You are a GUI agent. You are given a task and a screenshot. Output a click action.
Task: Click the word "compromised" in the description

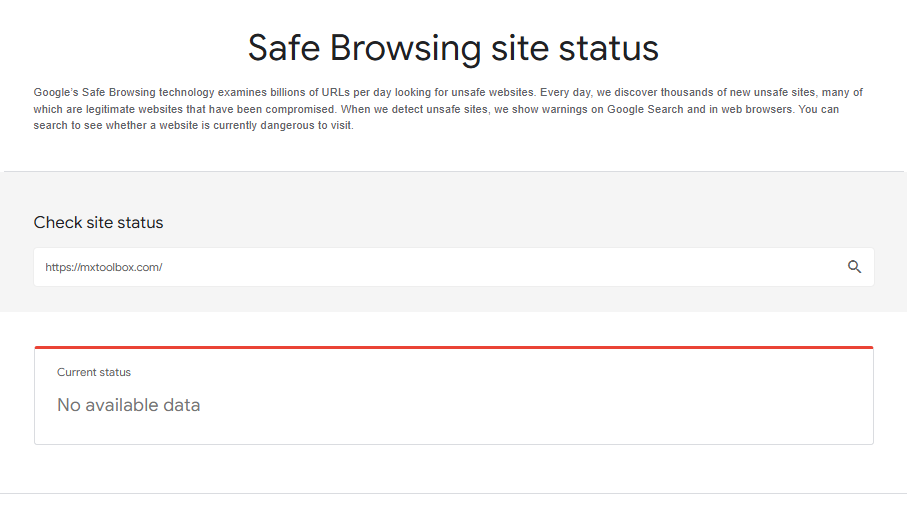(283, 109)
